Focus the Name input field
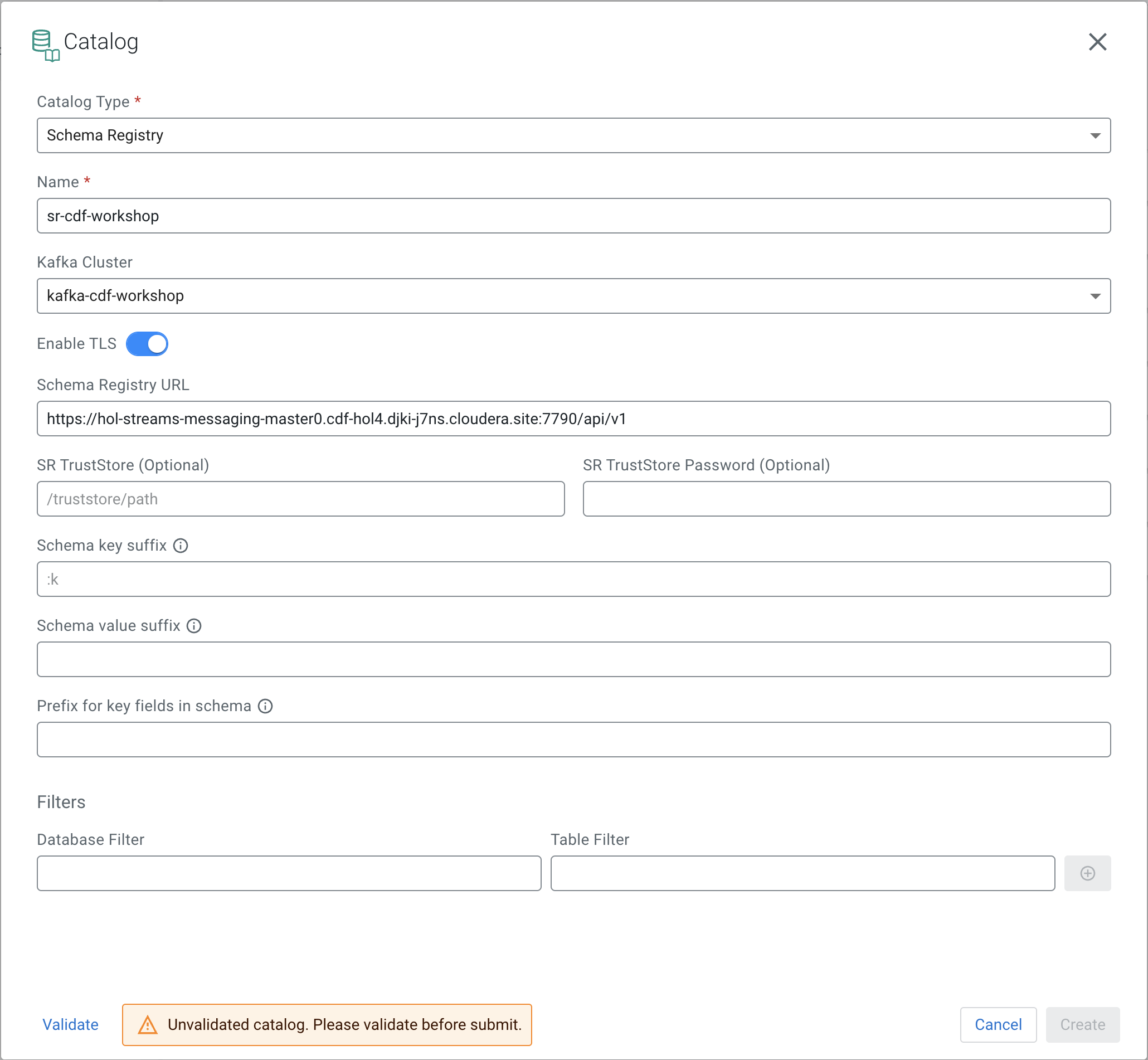The height and width of the screenshot is (1060, 1148). (x=573, y=216)
